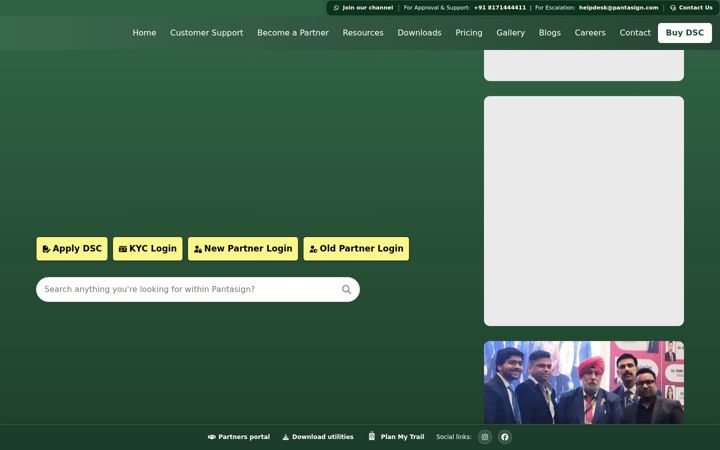
Task: Open the Resources menu
Action: pos(363,33)
